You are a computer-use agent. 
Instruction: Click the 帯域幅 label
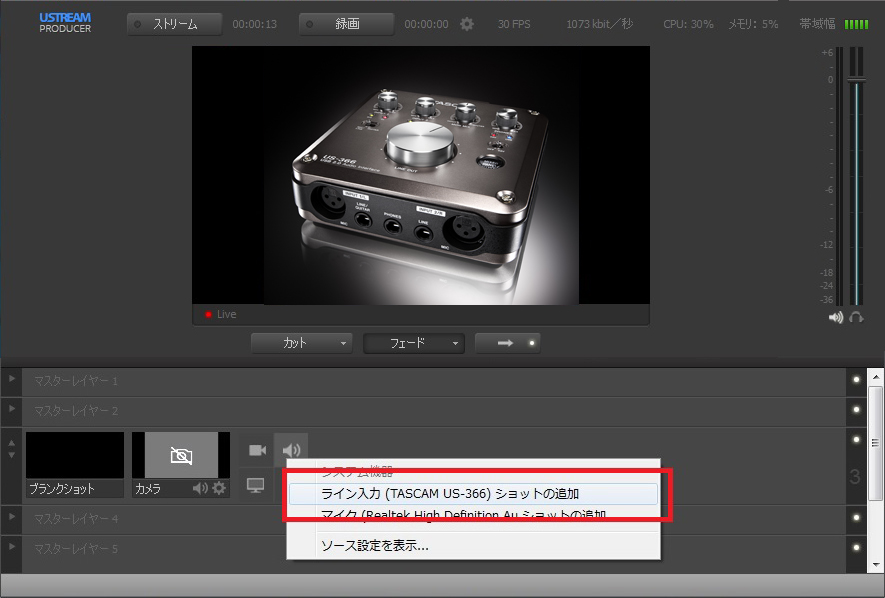click(817, 24)
